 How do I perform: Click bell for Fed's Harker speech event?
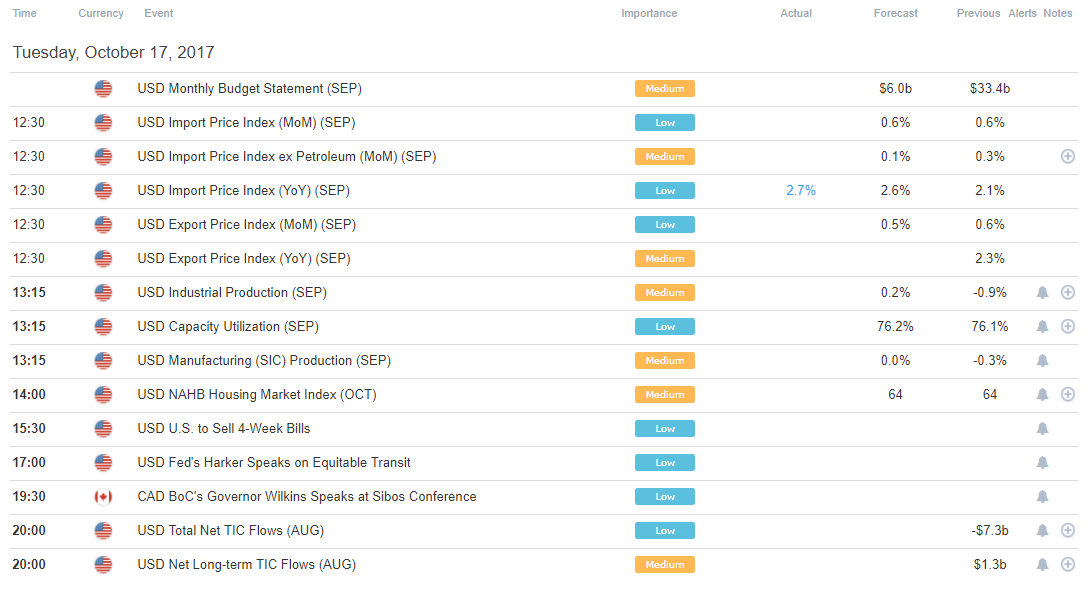point(1042,463)
